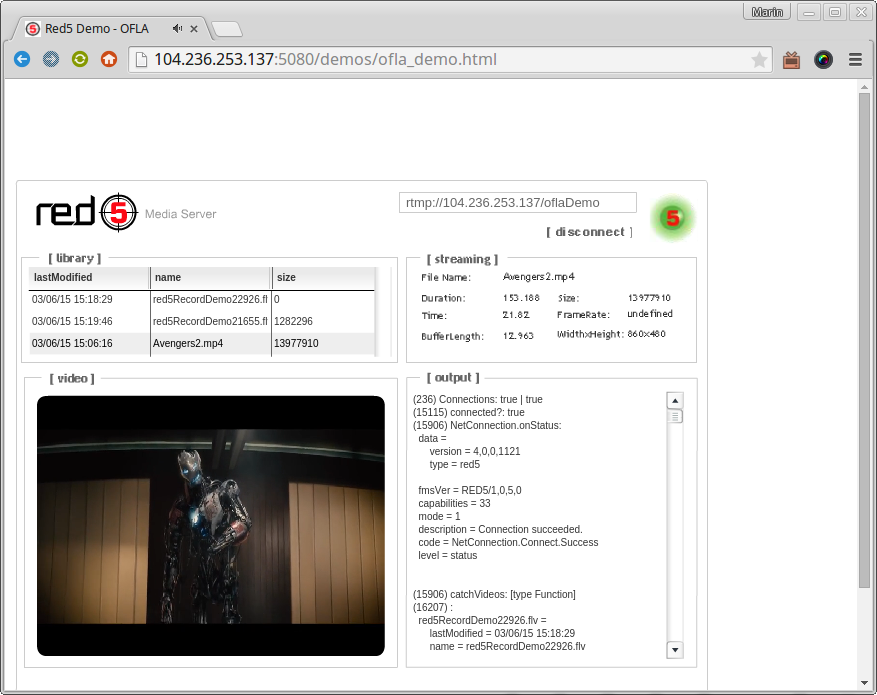Bookmark this page with the star icon
This screenshot has height=695, width=877.
click(759, 59)
